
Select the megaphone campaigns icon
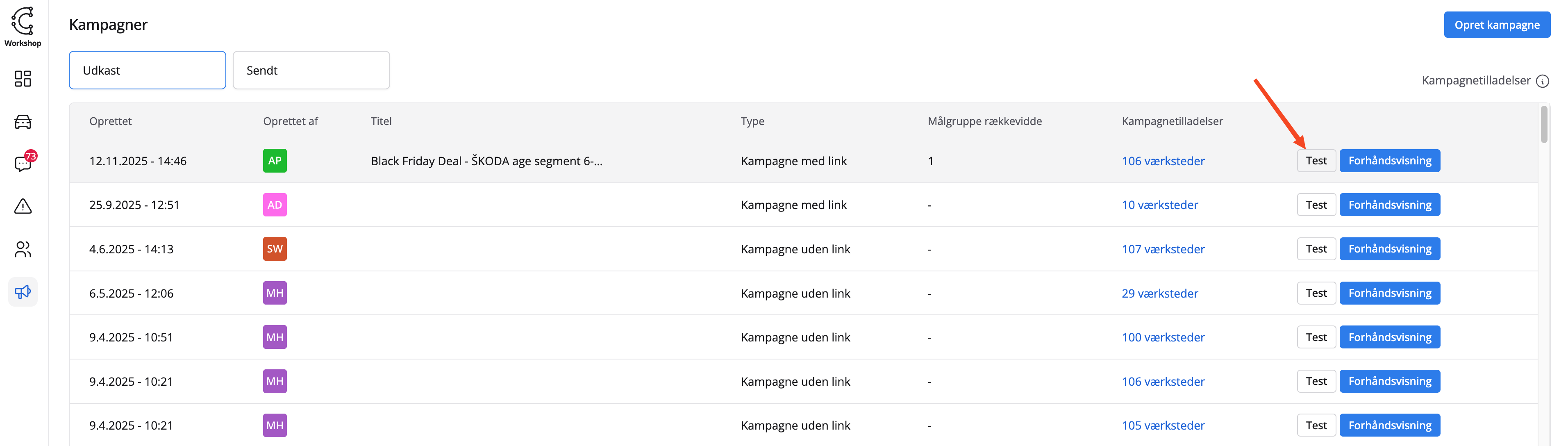[23, 292]
